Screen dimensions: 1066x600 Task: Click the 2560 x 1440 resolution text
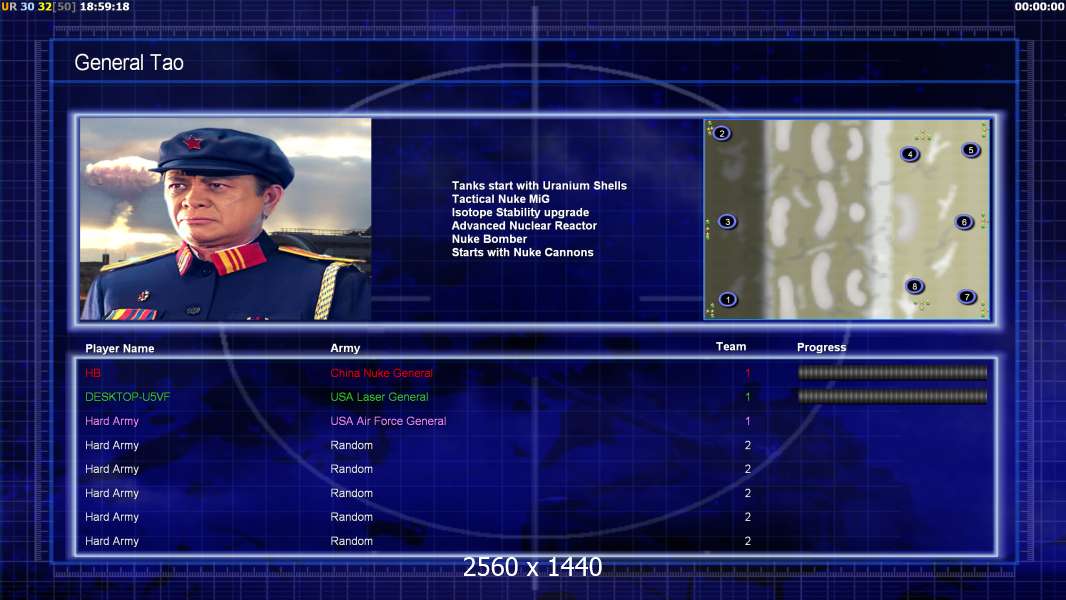(532, 567)
